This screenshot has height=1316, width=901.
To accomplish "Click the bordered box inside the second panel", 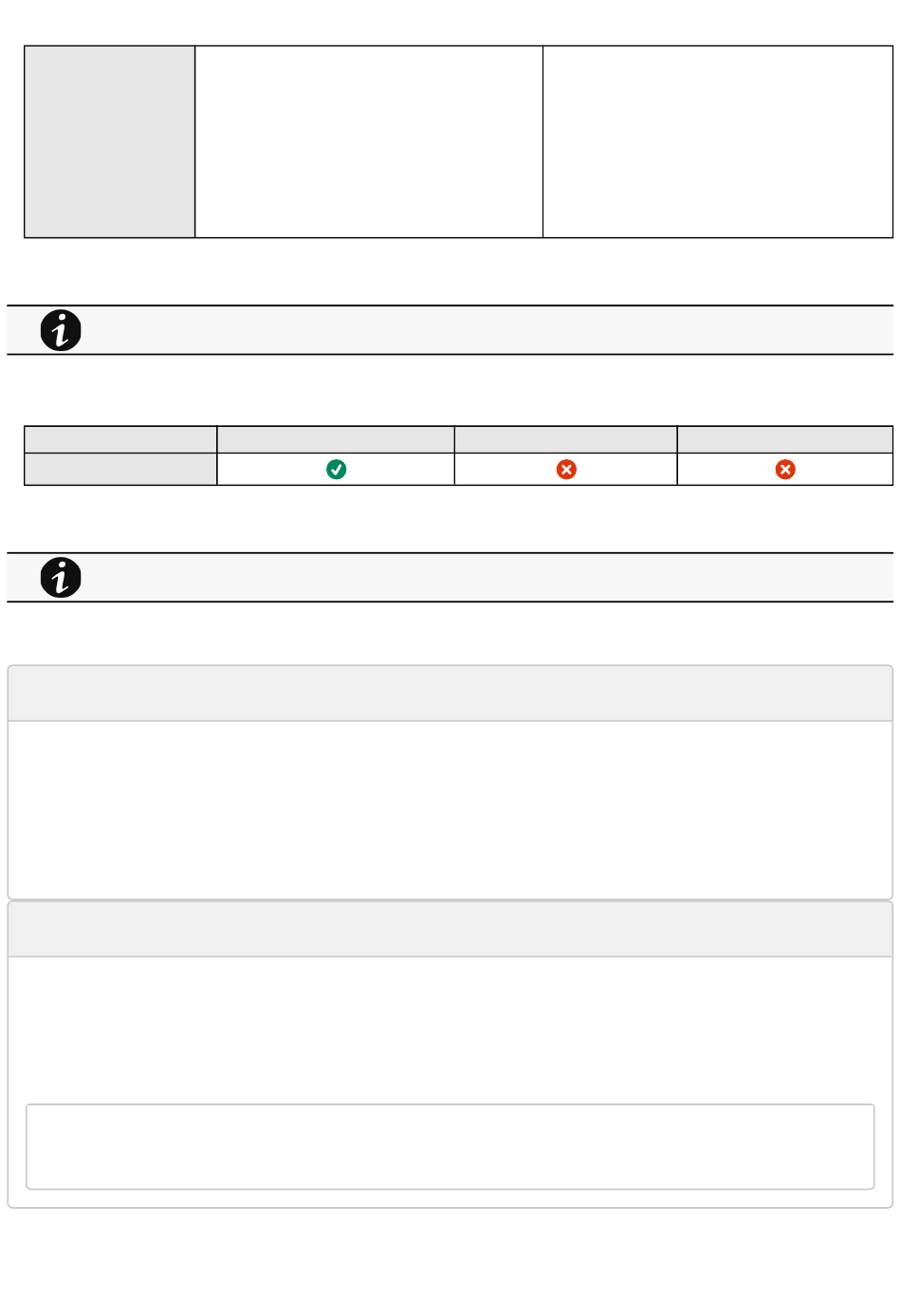I will (450, 1146).
